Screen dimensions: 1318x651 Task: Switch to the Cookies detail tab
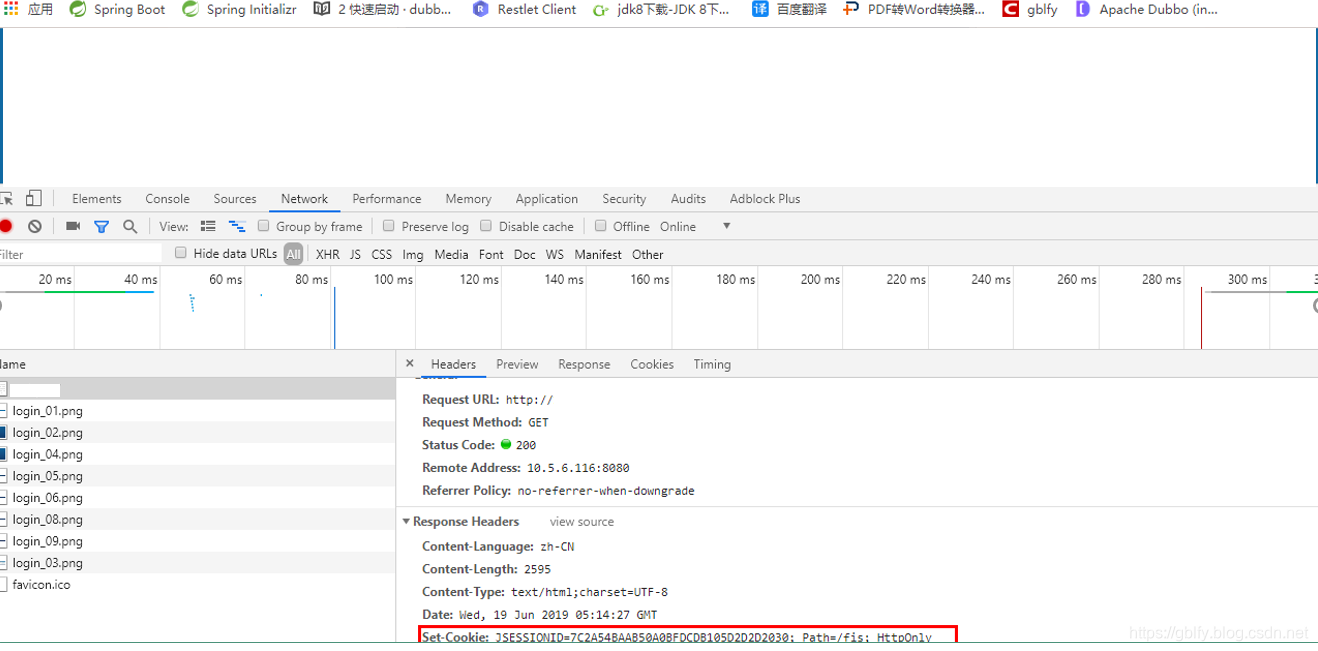click(652, 365)
